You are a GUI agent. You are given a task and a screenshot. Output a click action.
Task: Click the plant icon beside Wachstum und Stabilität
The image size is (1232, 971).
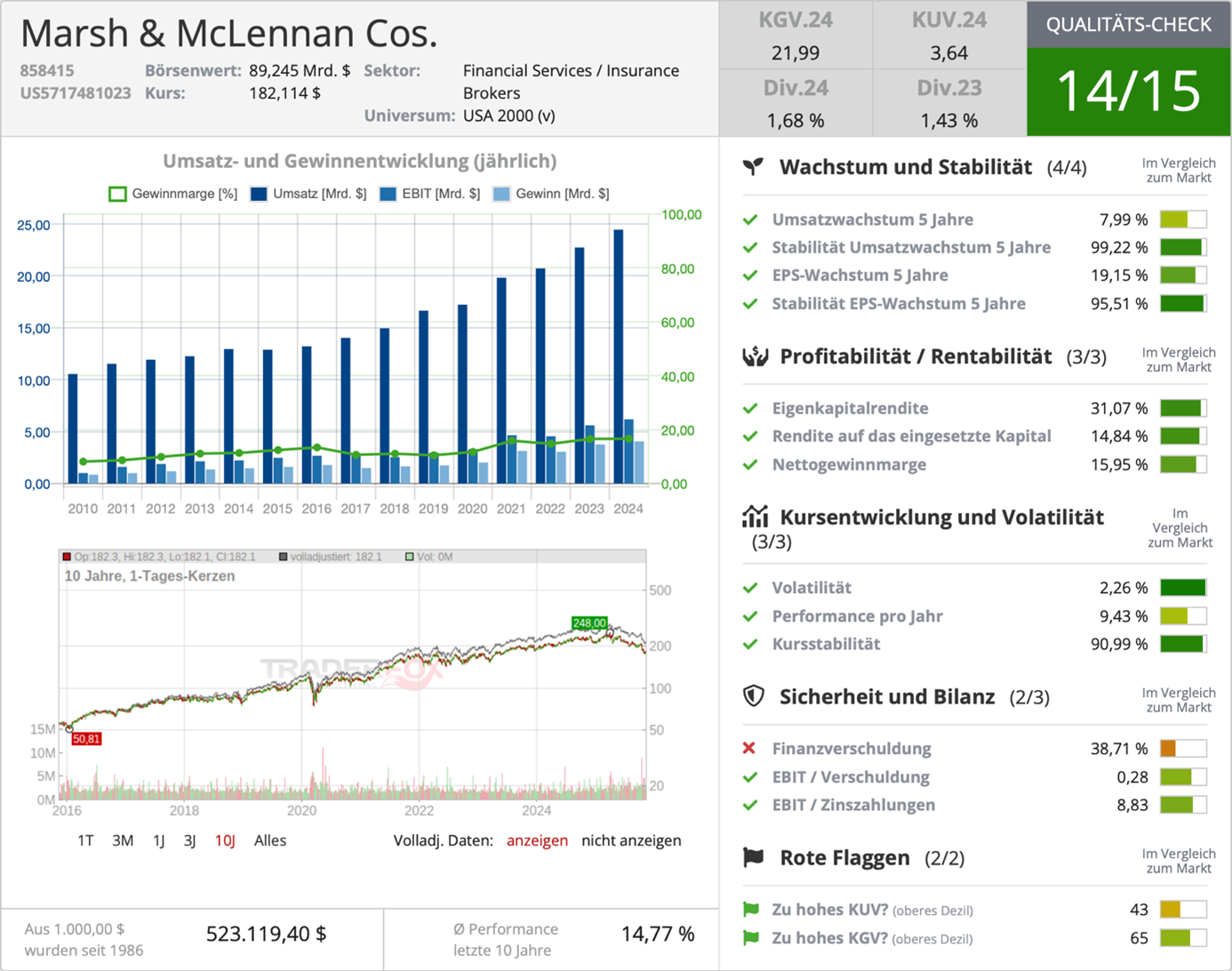(x=754, y=167)
